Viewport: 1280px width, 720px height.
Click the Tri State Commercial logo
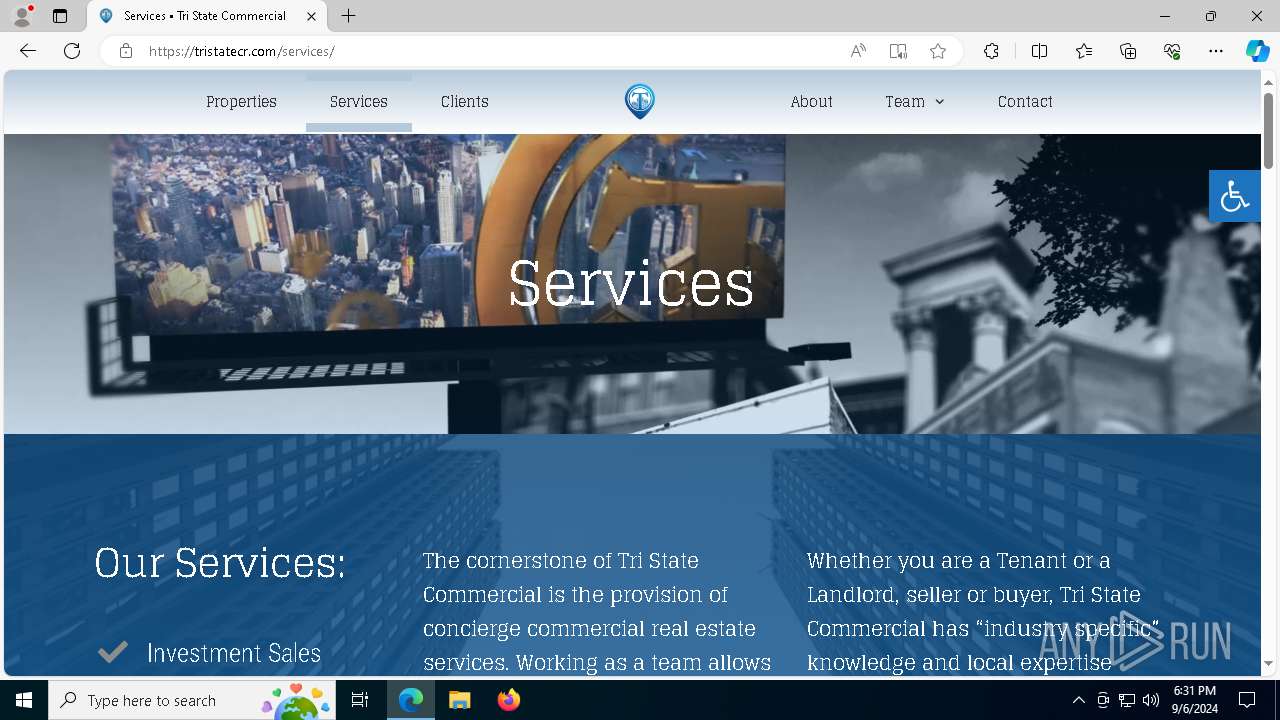(x=640, y=101)
